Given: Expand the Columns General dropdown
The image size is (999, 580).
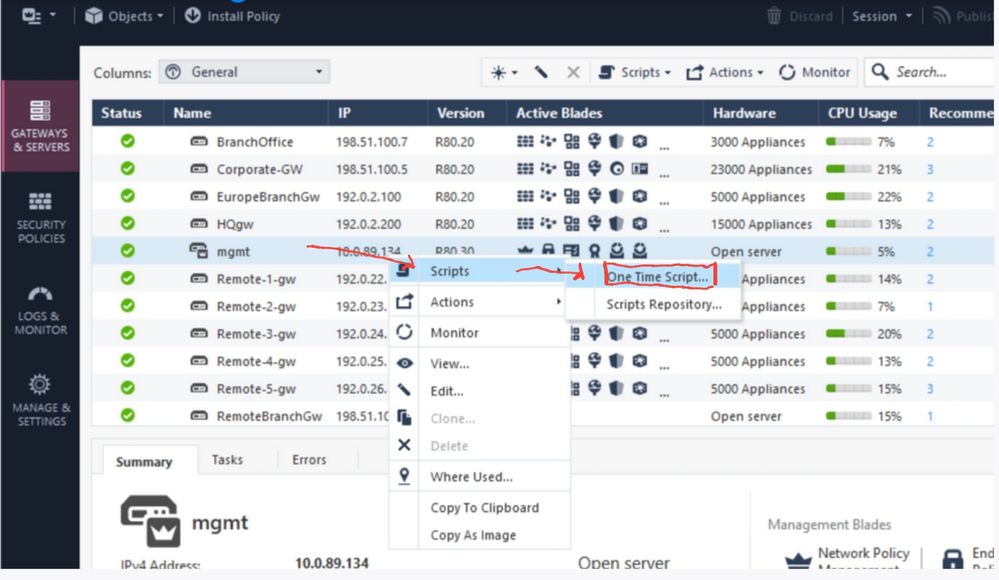Looking at the screenshot, I should coord(244,72).
